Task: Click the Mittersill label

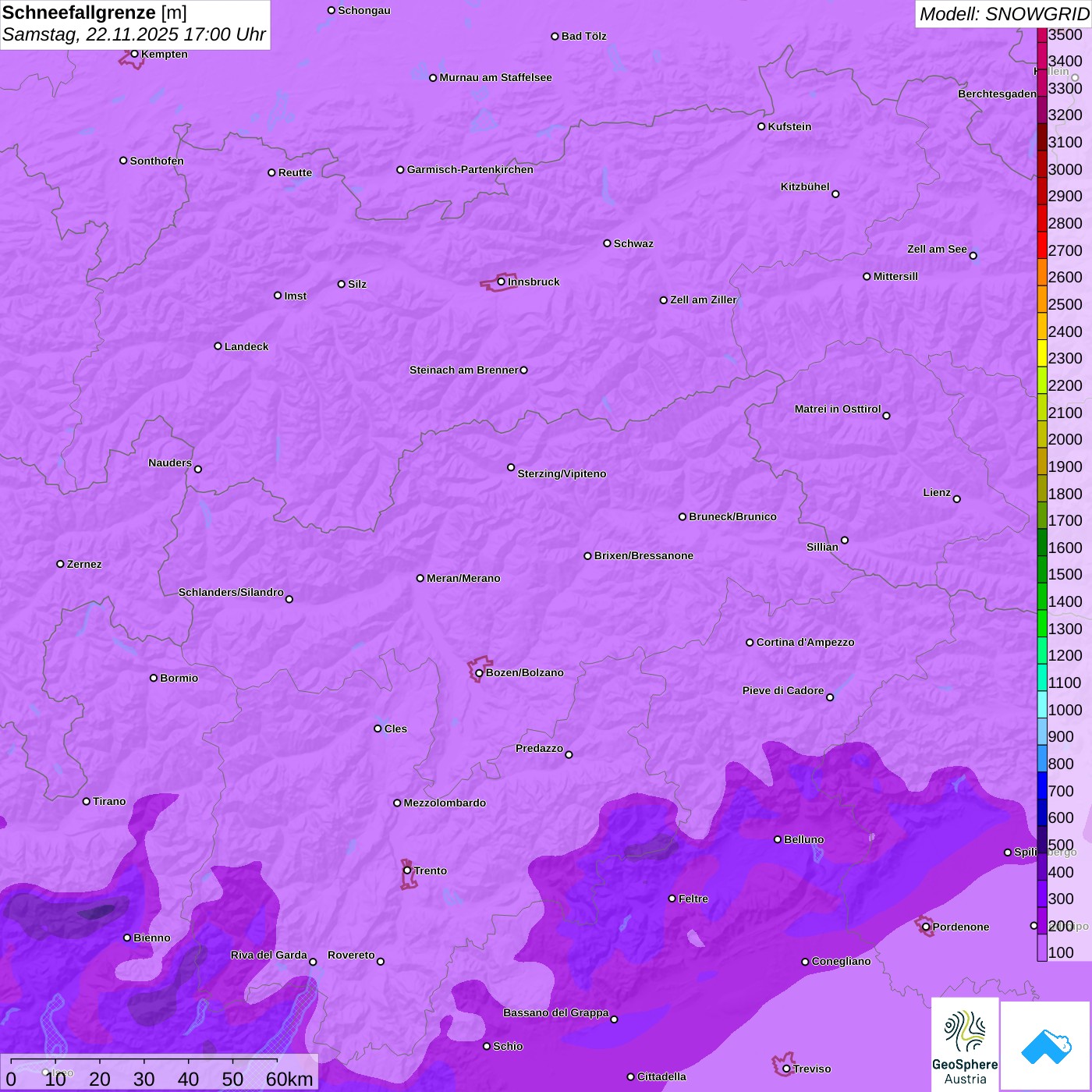Action: click(895, 276)
